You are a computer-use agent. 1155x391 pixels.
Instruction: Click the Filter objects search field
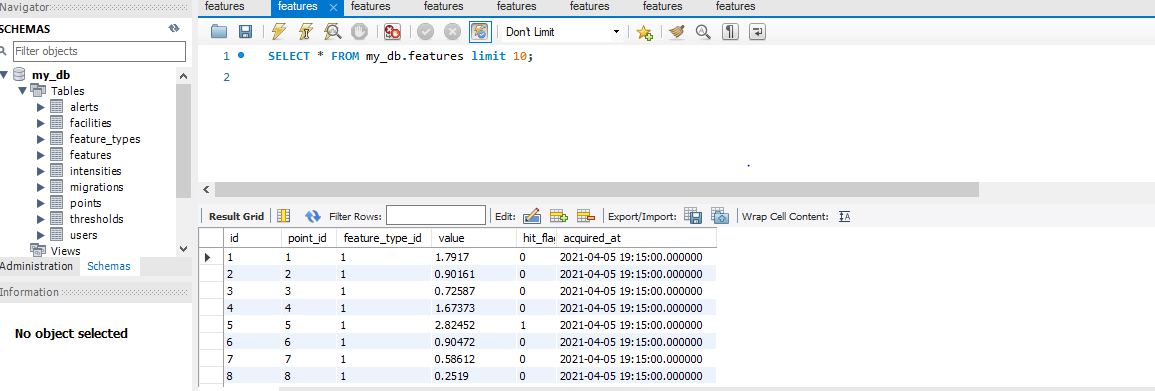coord(99,51)
